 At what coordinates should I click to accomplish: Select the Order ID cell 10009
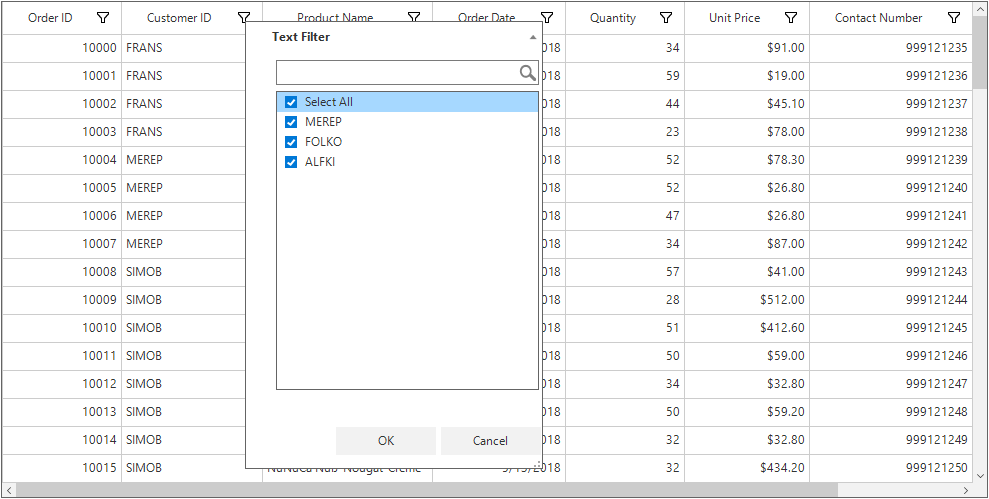pyautogui.click(x=62, y=300)
